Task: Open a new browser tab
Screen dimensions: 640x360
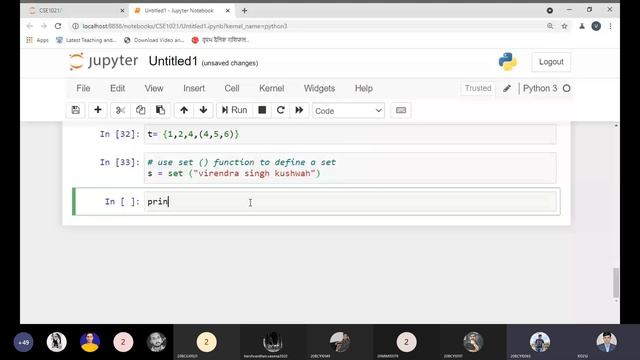Action: (x=244, y=11)
